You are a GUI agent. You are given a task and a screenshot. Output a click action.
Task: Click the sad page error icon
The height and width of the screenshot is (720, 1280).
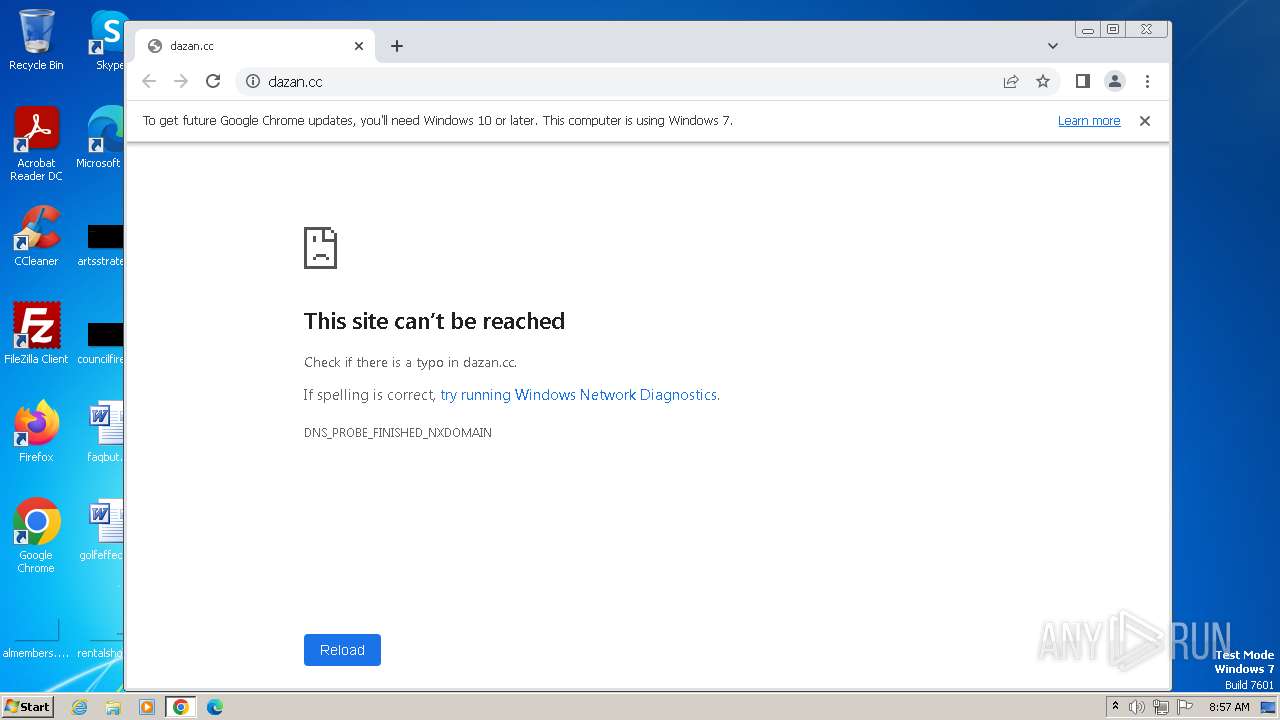[320, 248]
